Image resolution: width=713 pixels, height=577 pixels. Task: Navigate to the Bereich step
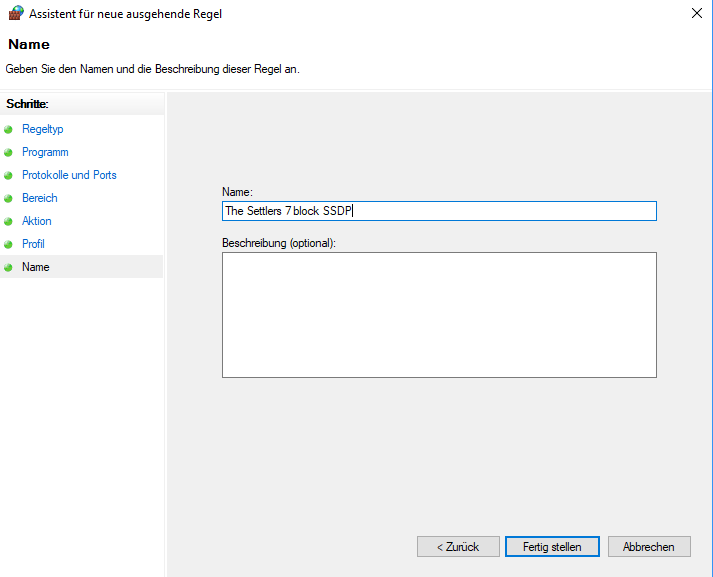click(40, 198)
